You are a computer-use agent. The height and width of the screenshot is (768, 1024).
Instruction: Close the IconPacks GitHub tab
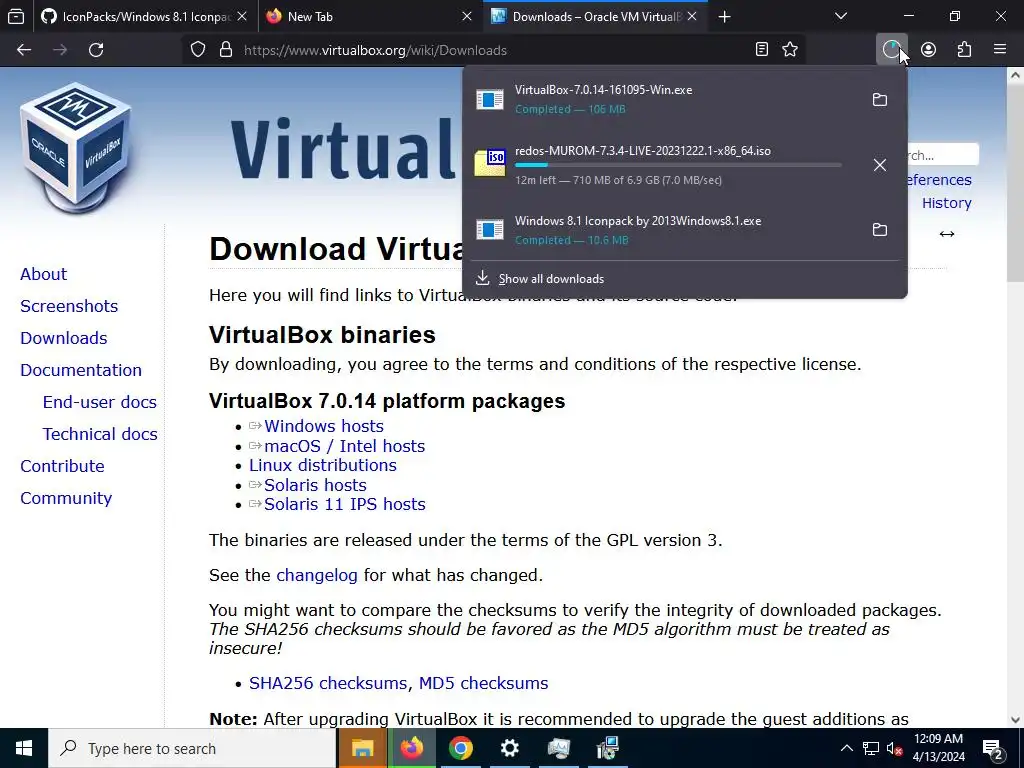click(x=242, y=16)
